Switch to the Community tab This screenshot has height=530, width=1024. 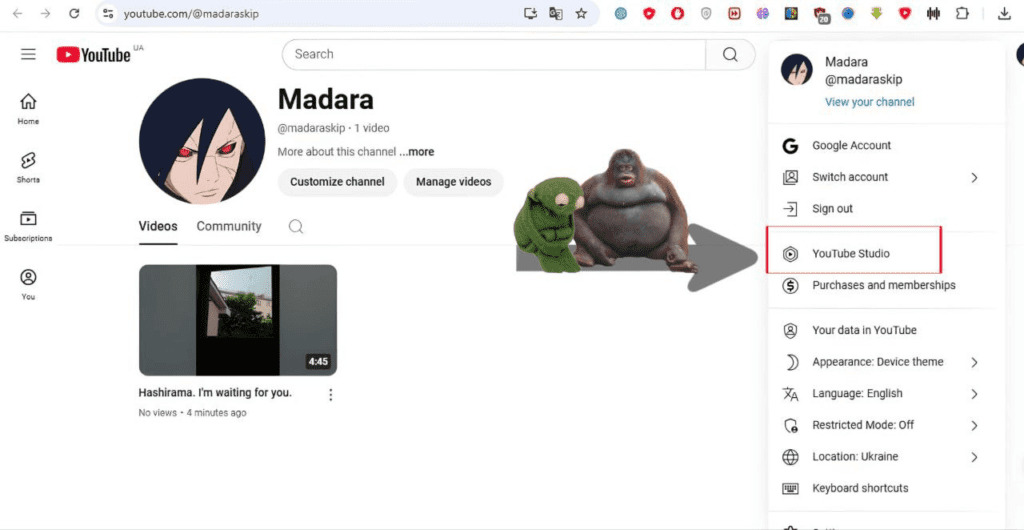point(229,226)
